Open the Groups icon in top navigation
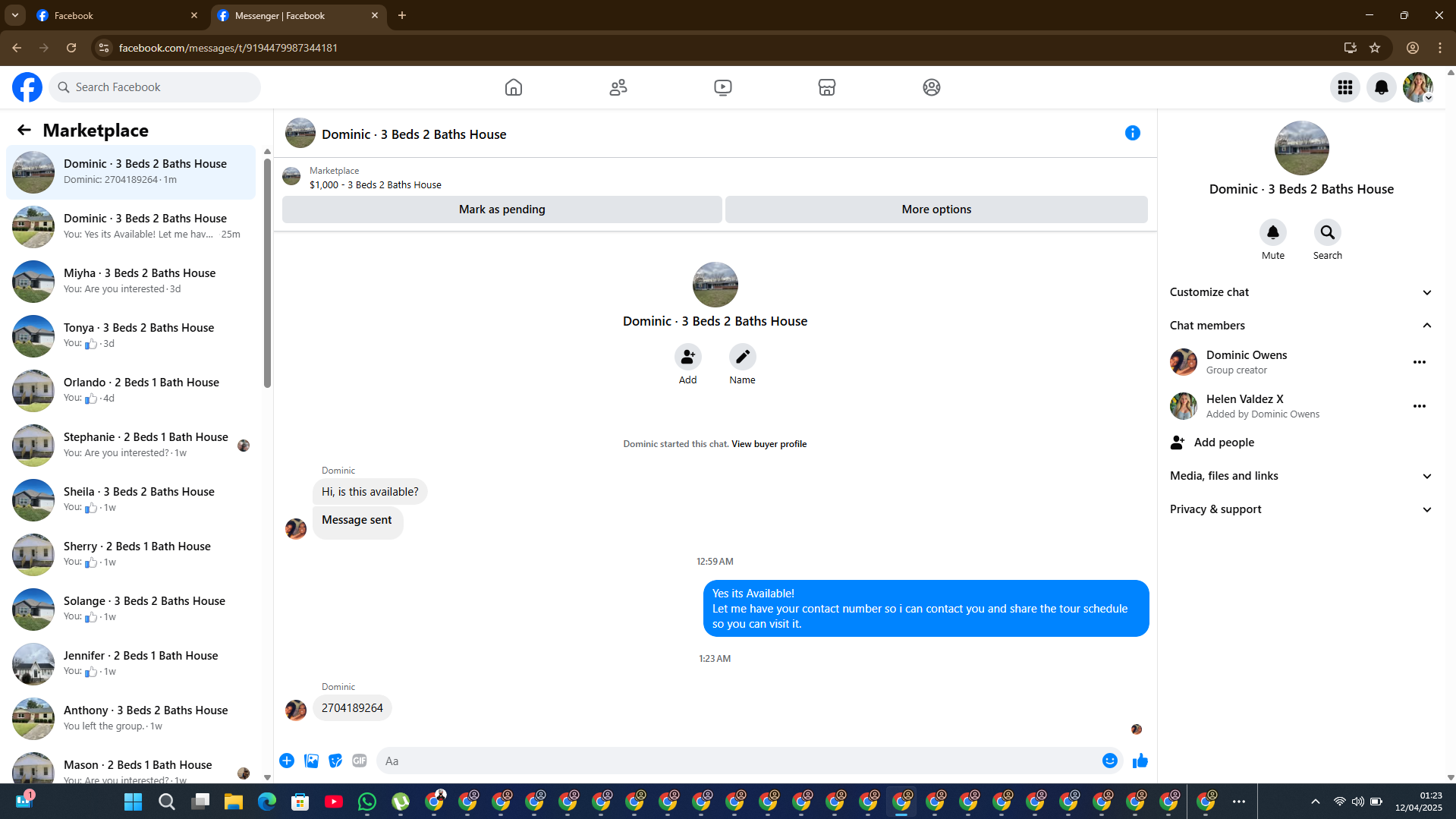 click(932, 87)
